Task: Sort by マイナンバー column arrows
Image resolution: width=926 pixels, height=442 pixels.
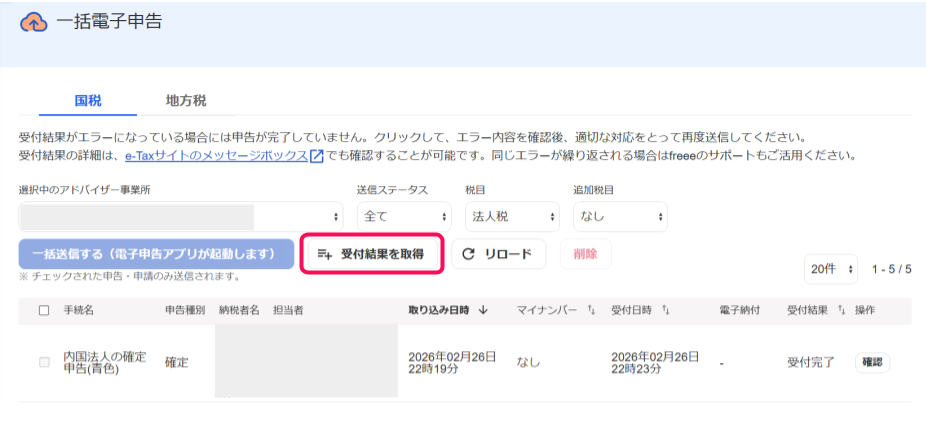Action: tap(591, 310)
